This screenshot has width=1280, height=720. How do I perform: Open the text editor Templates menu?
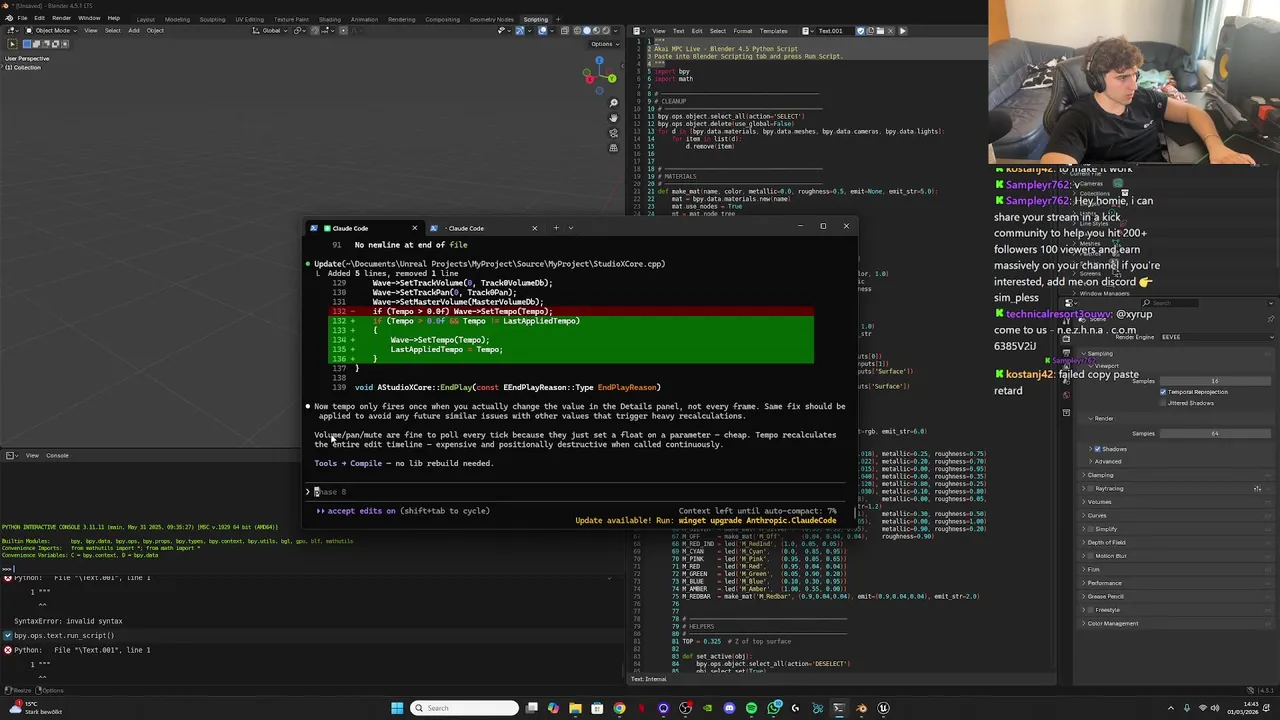[773, 30]
